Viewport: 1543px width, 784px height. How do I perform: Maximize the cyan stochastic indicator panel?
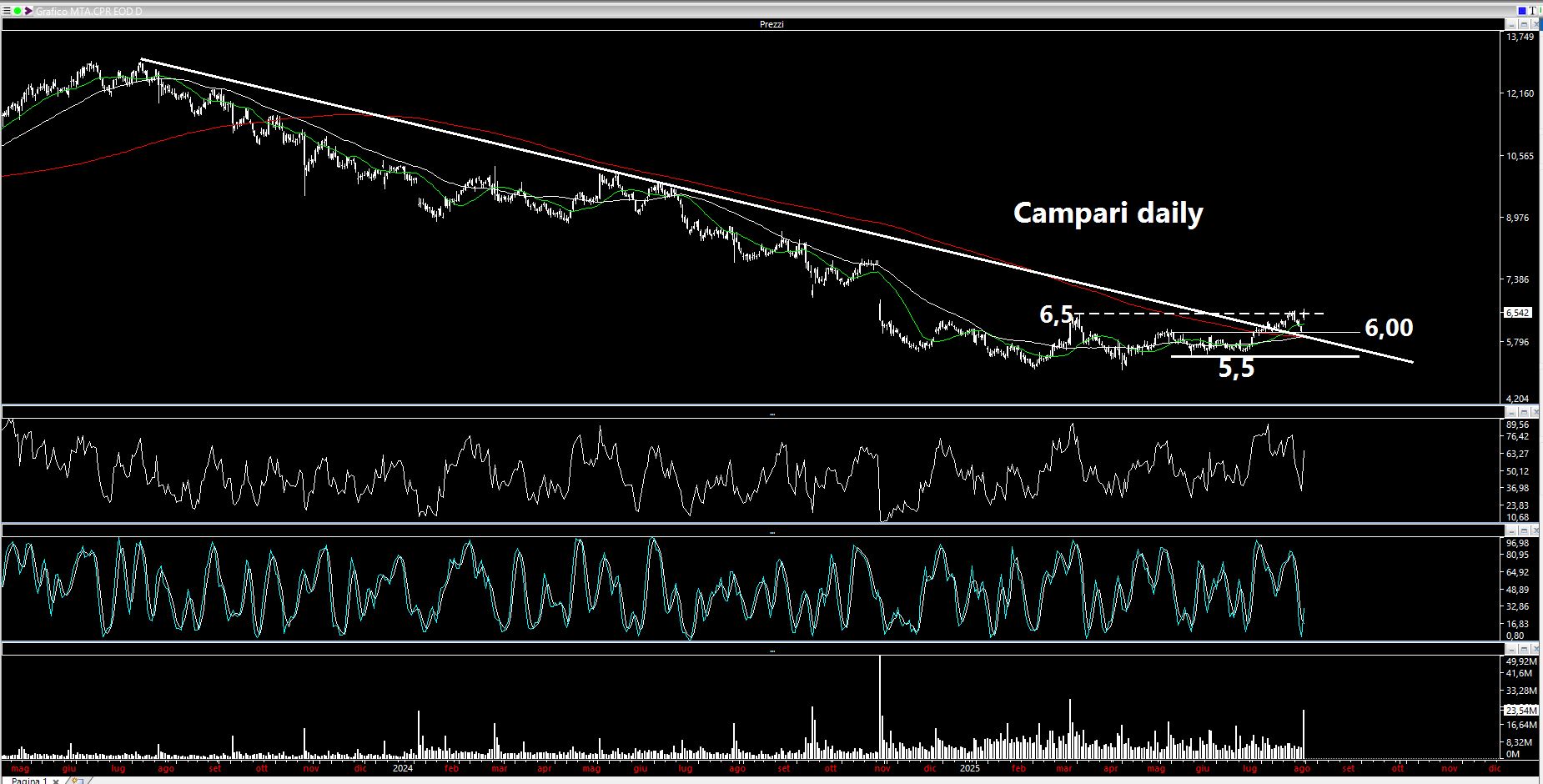(1524, 530)
